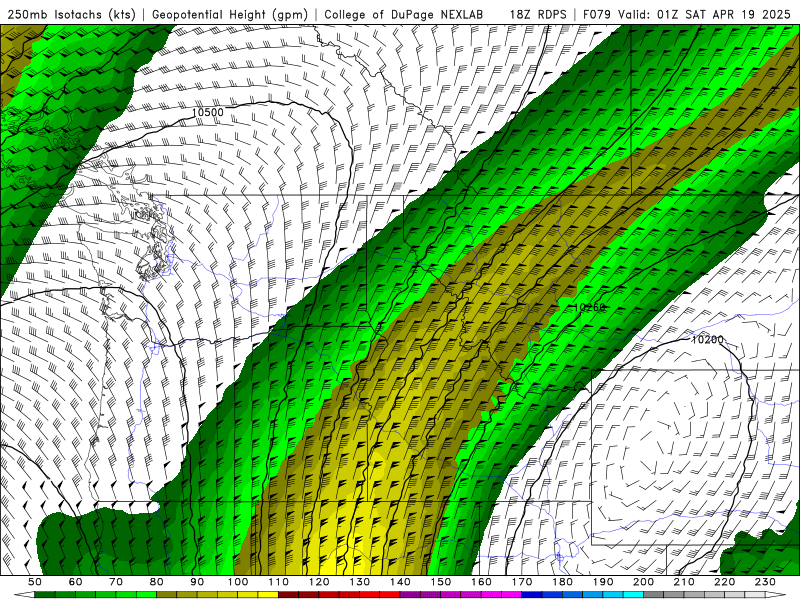Click the 10200 height contour label

(x=707, y=339)
